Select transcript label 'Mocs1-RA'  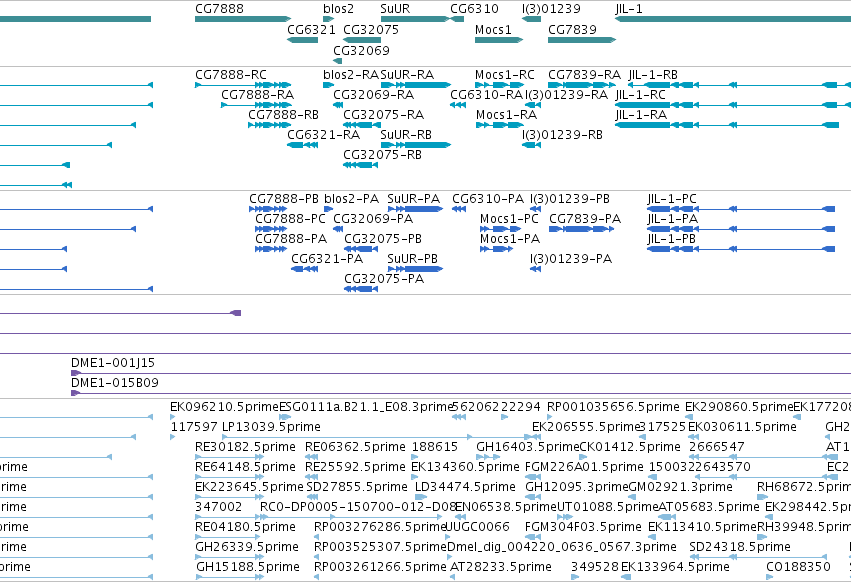pos(506,115)
